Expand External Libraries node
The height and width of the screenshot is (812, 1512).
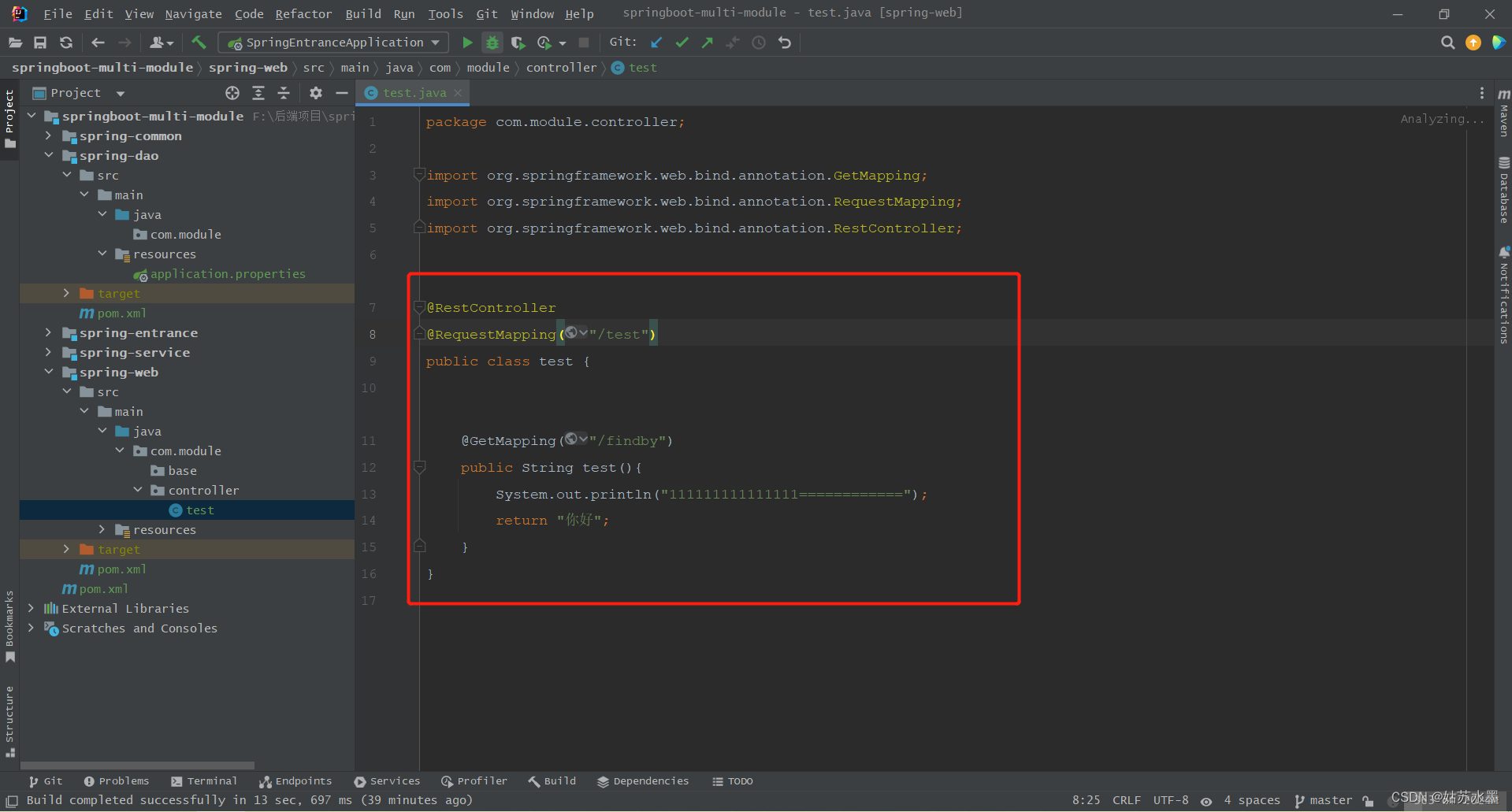(31, 608)
